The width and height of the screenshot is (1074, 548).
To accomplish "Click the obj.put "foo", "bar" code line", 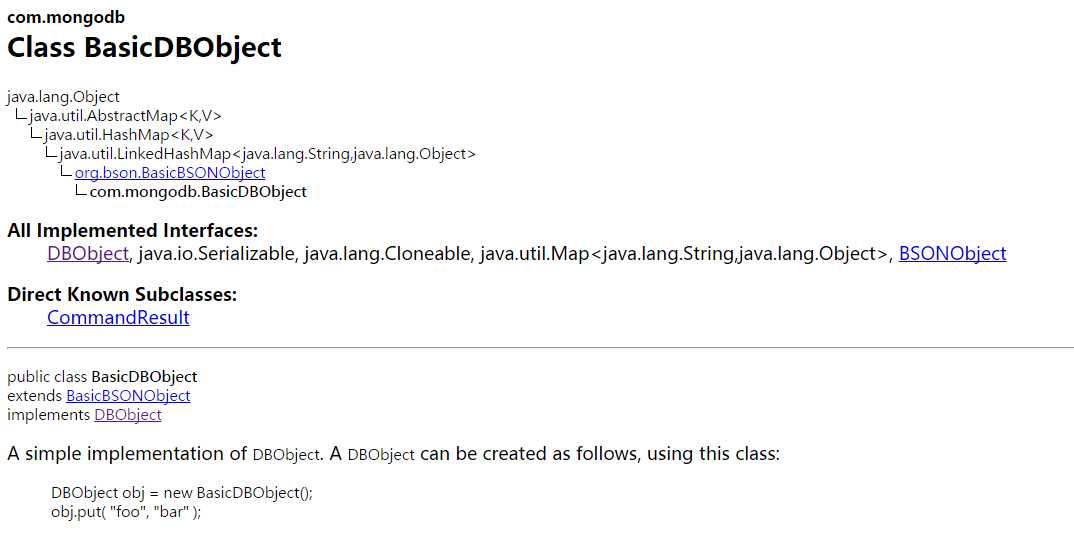I will coord(126,512).
